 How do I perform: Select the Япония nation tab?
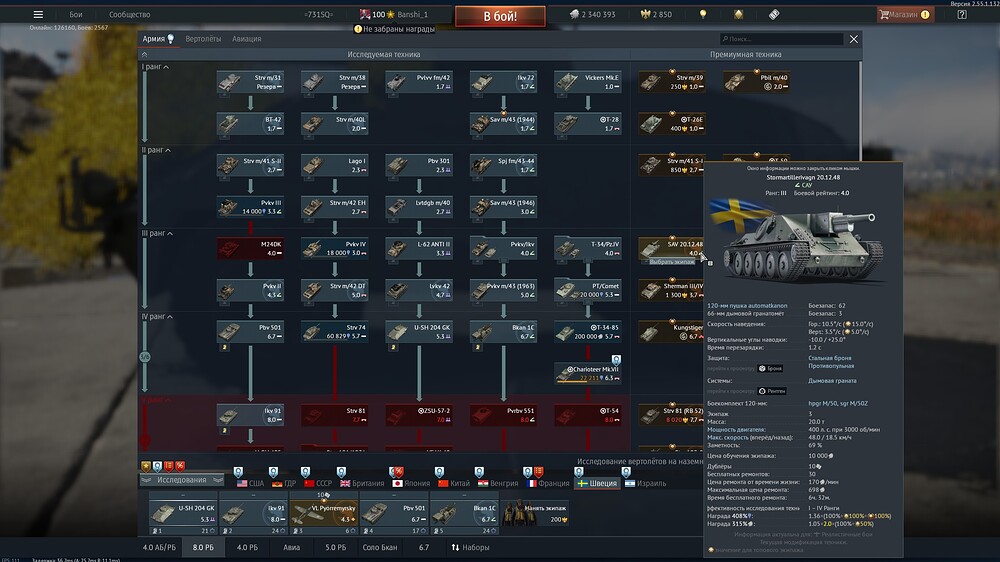411,483
